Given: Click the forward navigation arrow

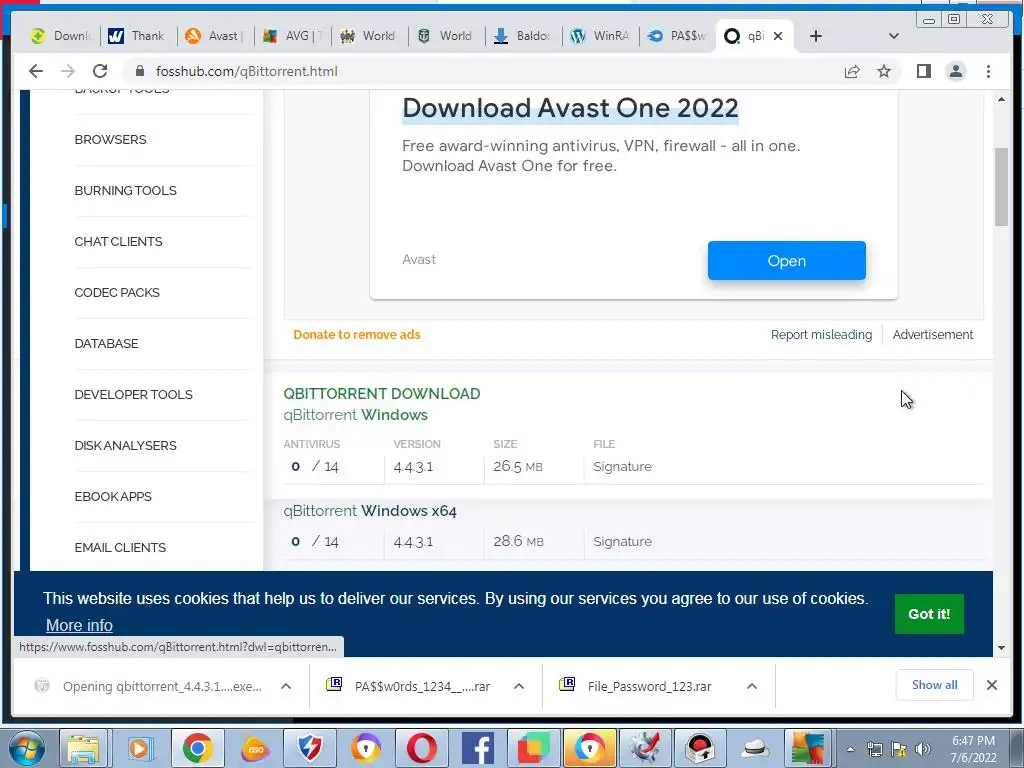Looking at the screenshot, I should tap(67, 71).
